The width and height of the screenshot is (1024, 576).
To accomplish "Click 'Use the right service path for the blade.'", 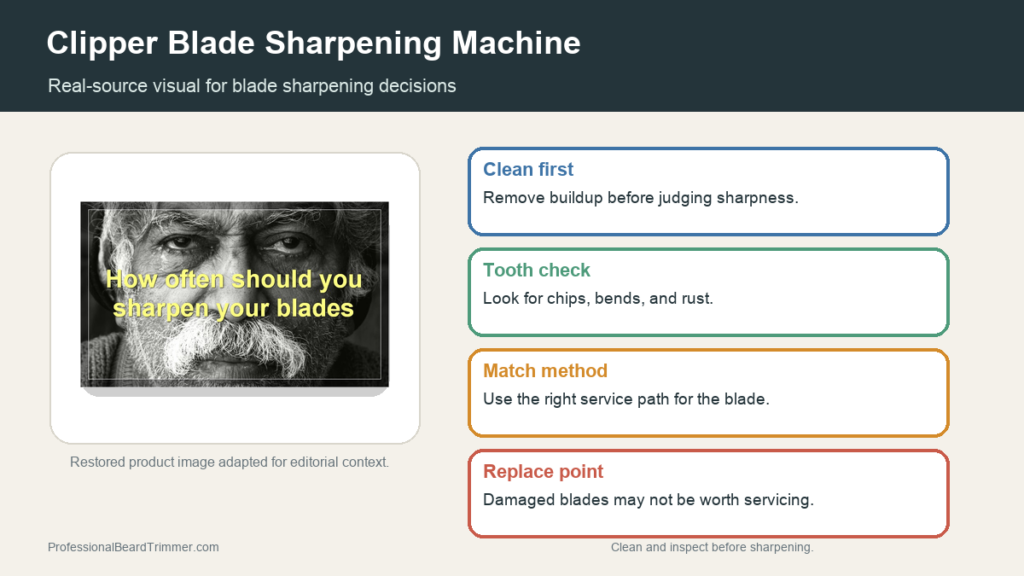I will coord(626,399).
